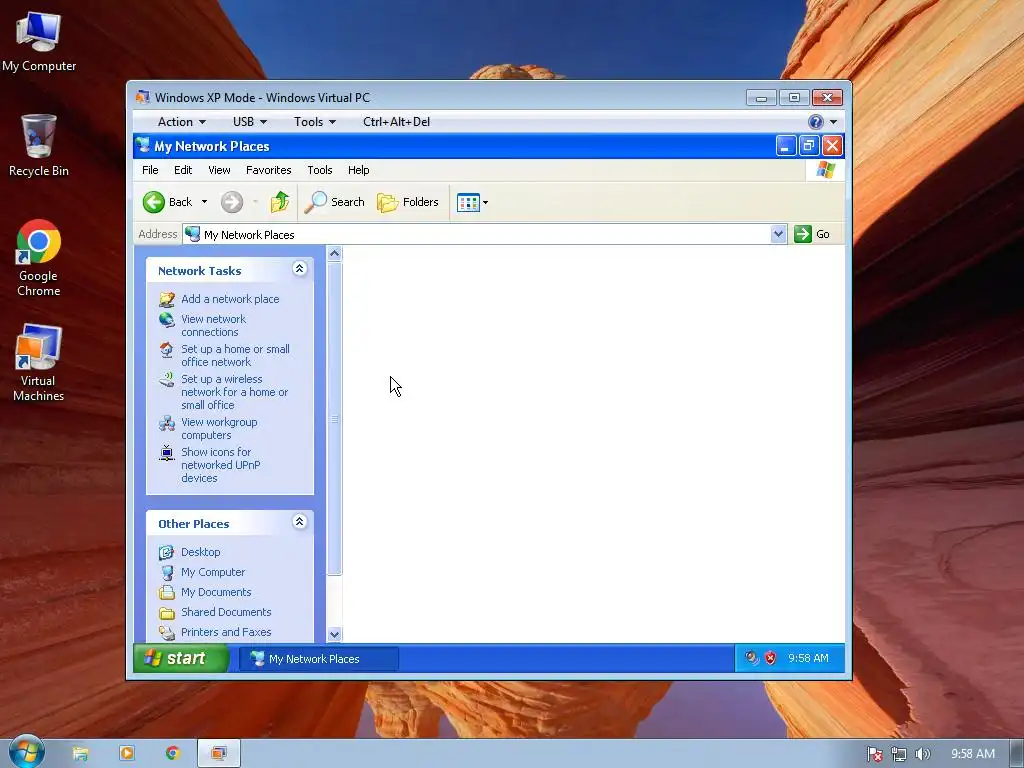1024x768 pixels.
Task: Open the Action dropdown menu
Action: point(182,121)
